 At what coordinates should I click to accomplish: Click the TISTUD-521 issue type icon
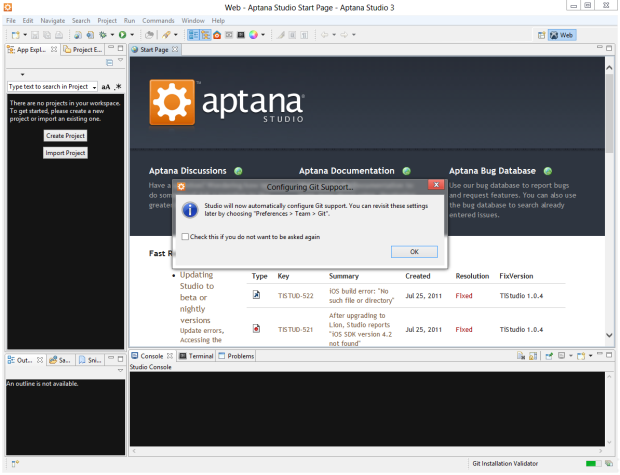click(256, 328)
